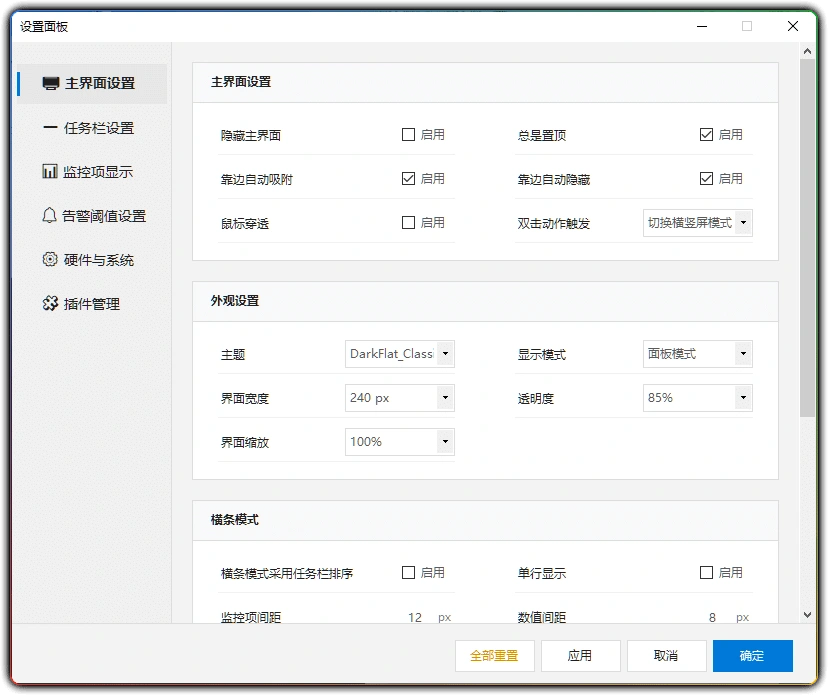
Task: Uncheck 总是置顶 checkbox
Action: 706,135
